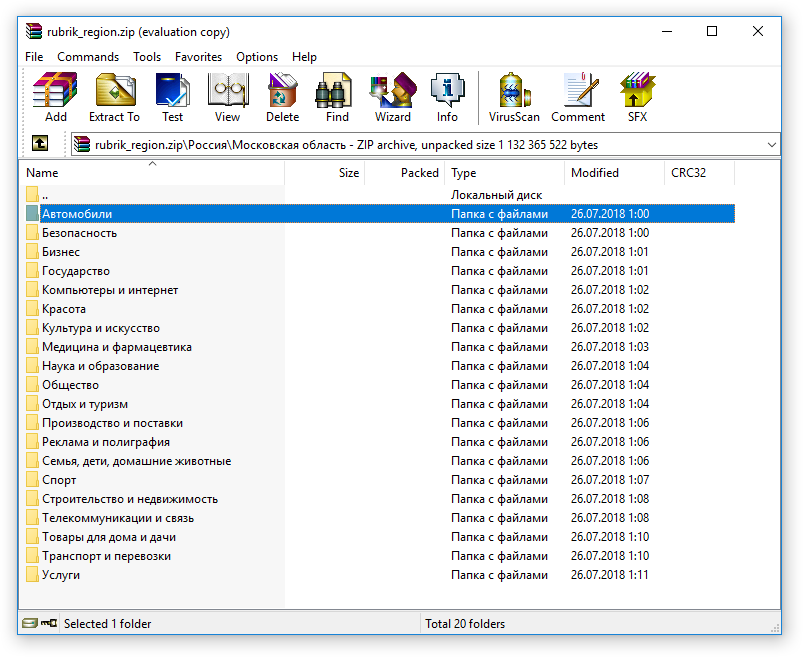Click the Delete toolbar icon
The width and height of the screenshot is (803, 657).
(282, 98)
